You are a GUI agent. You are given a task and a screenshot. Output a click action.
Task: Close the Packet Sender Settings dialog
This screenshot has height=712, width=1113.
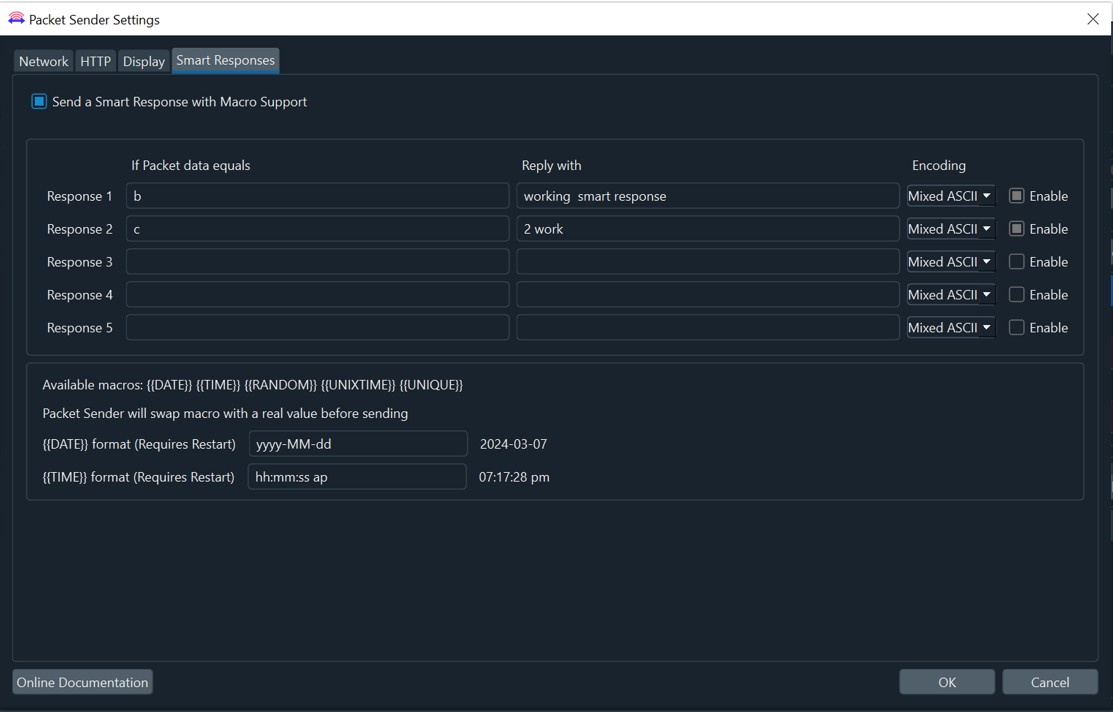point(1092,19)
